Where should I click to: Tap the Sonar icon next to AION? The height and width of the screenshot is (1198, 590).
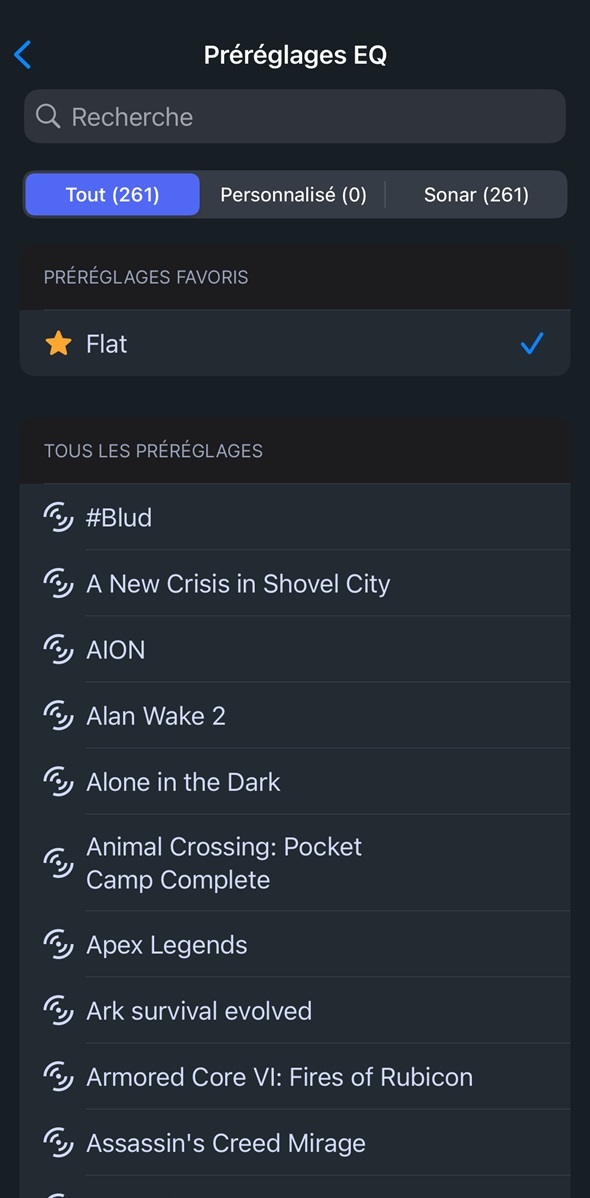pos(58,649)
